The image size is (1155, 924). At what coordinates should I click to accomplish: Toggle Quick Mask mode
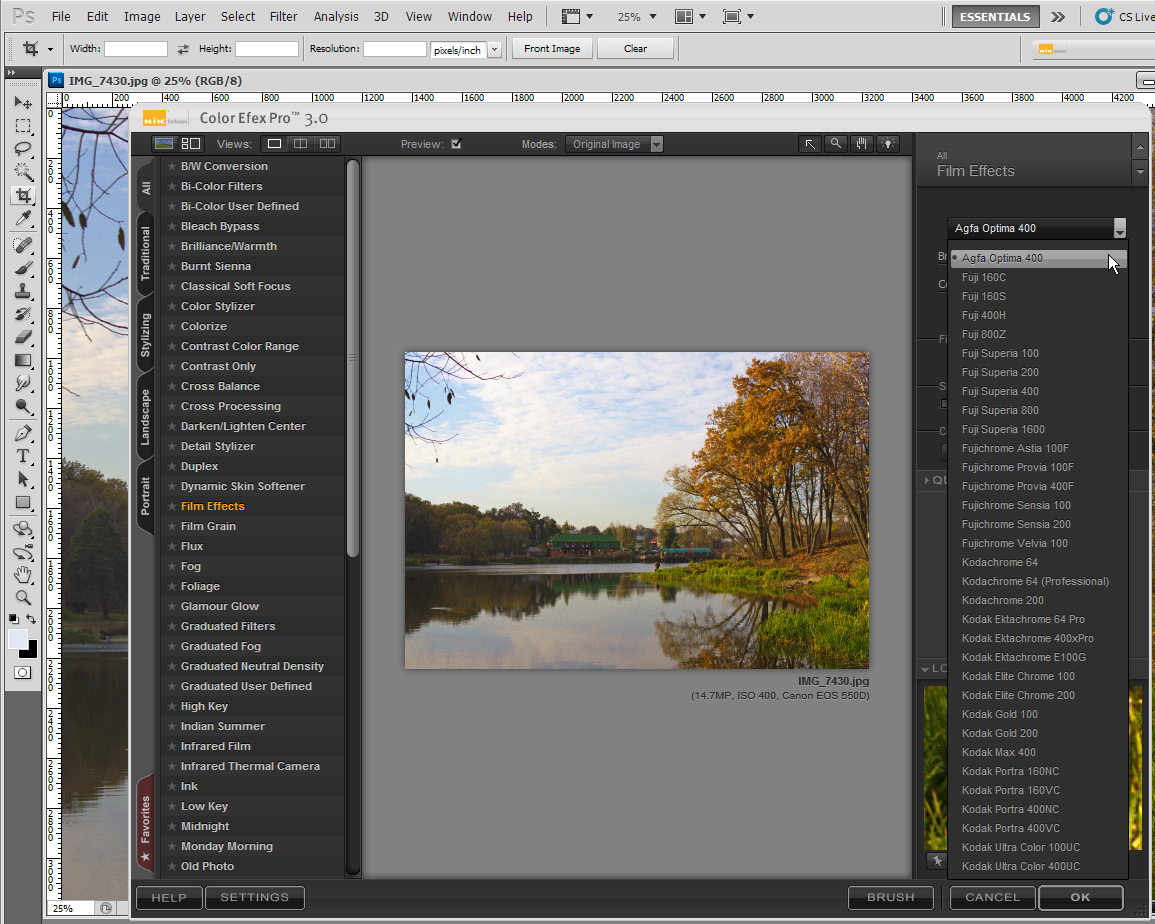pyautogui.click(x=23, y=672)
